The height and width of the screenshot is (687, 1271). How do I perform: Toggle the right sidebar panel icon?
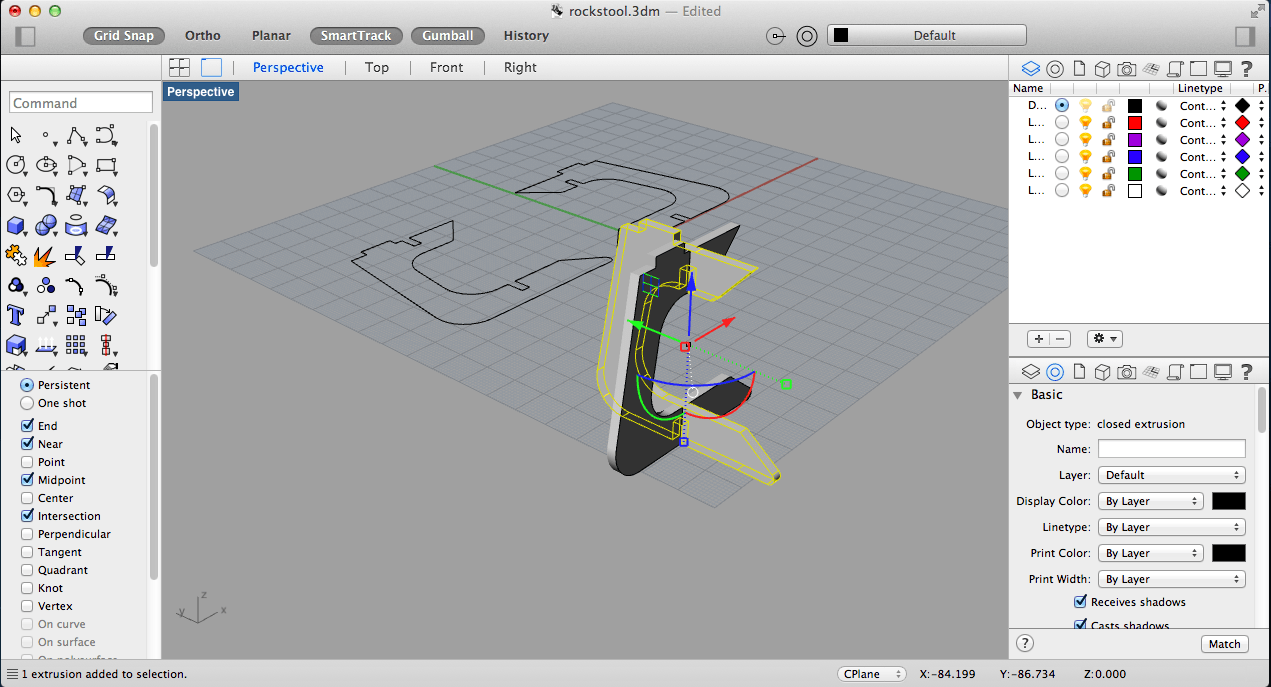pos(1245,36)
